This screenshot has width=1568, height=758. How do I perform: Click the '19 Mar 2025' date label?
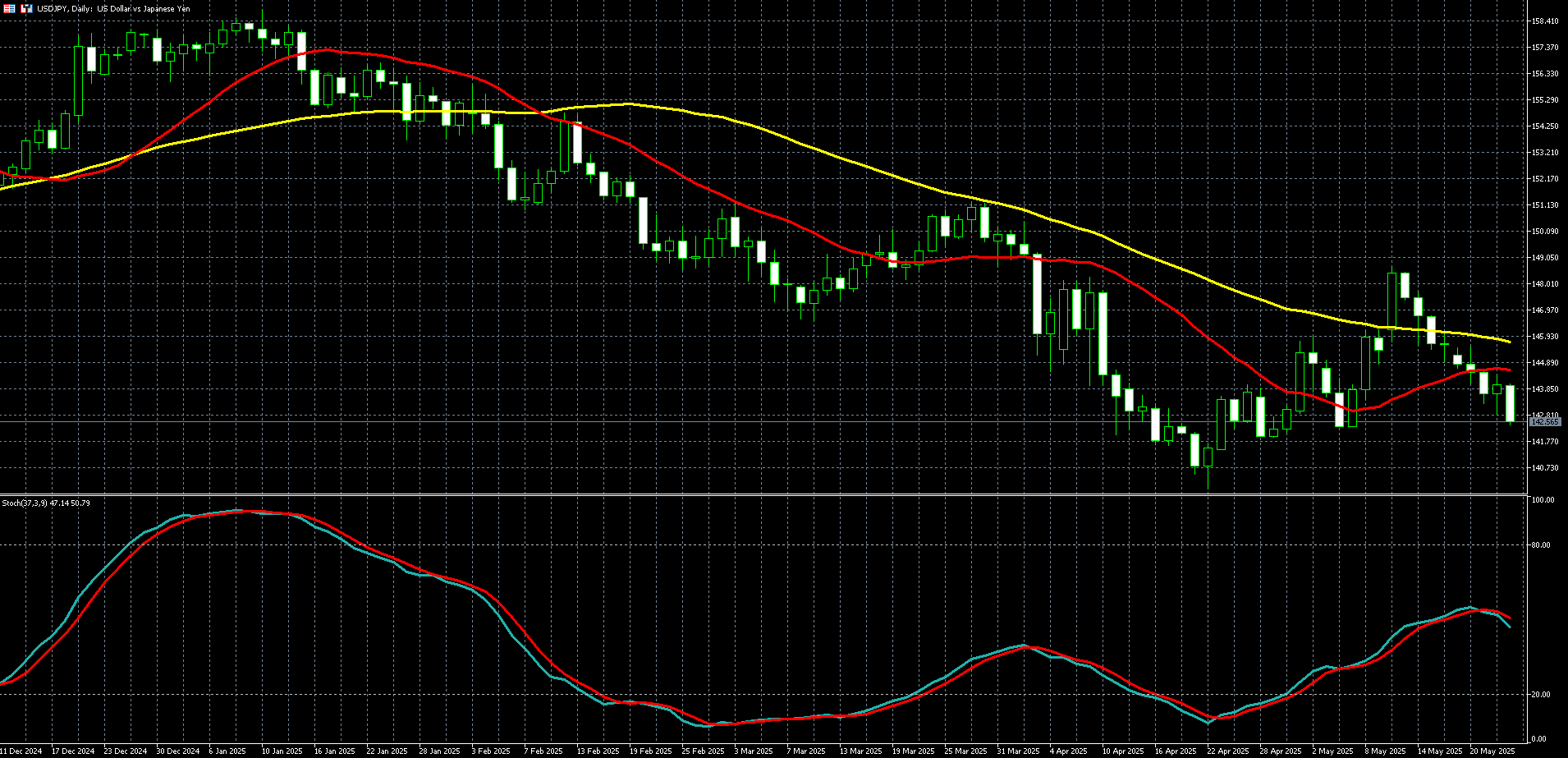[913, 751]
